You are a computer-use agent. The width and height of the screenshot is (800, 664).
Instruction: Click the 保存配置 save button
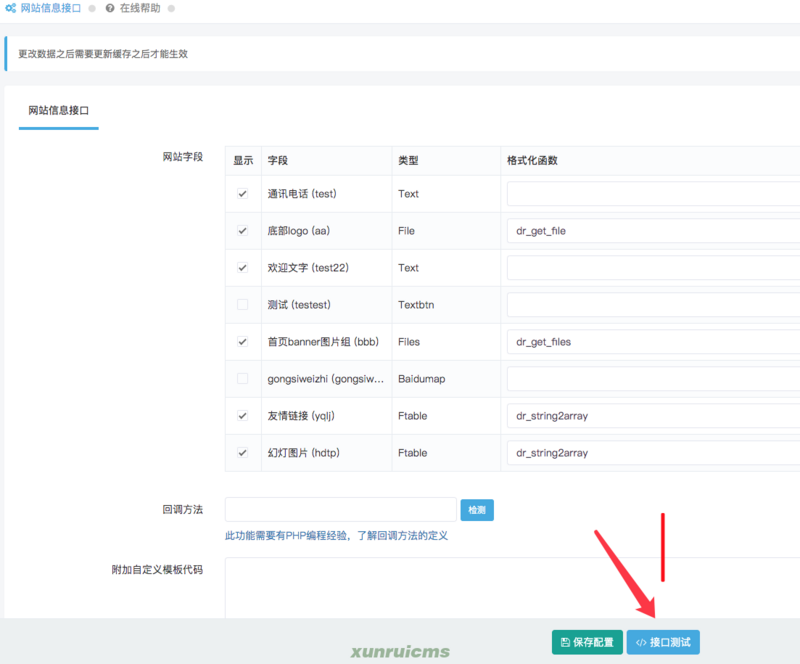coord(587,642)
